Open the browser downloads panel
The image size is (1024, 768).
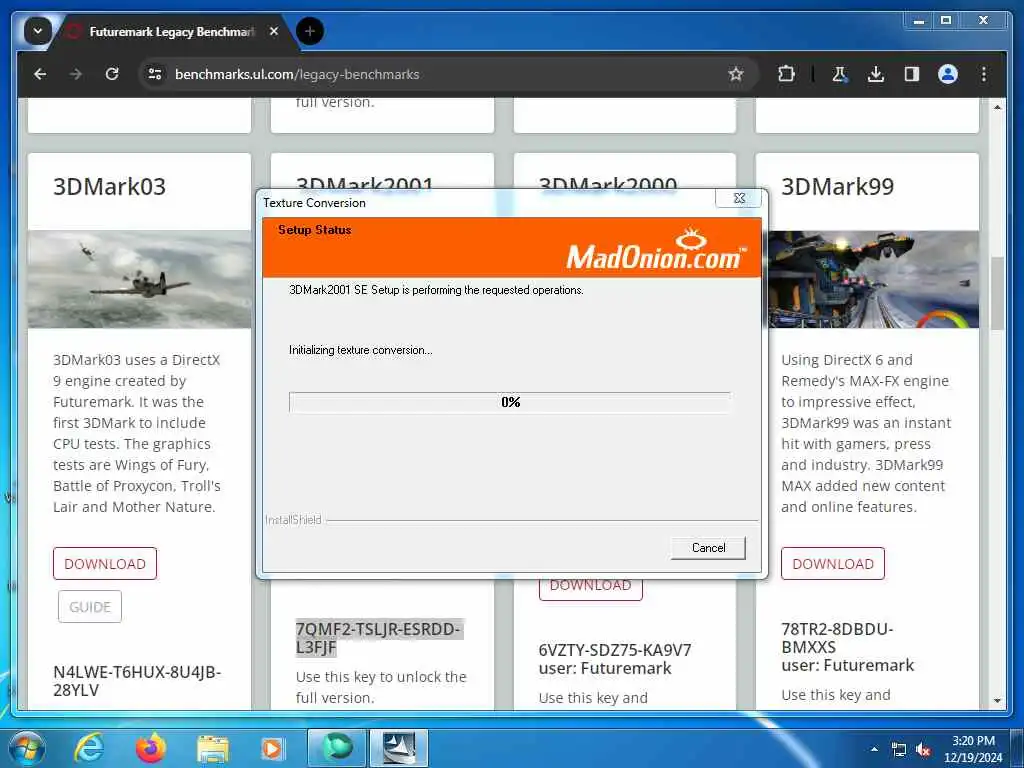click(876, 74)
